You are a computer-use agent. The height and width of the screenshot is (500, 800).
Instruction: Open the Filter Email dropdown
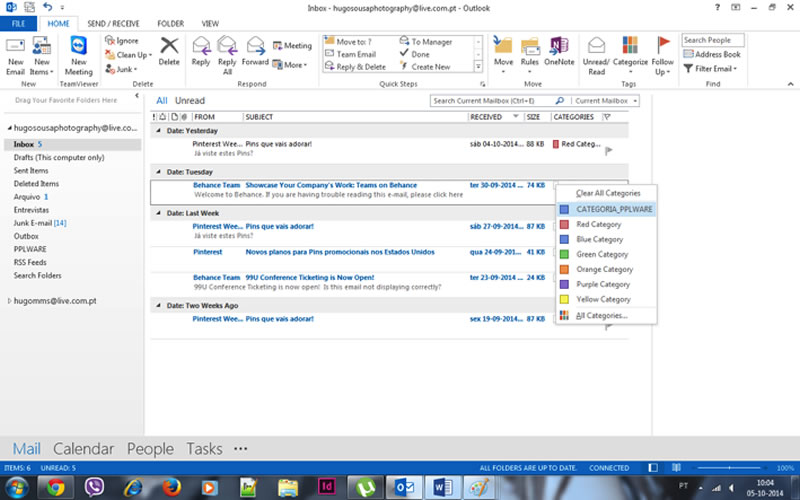[710, 68]
